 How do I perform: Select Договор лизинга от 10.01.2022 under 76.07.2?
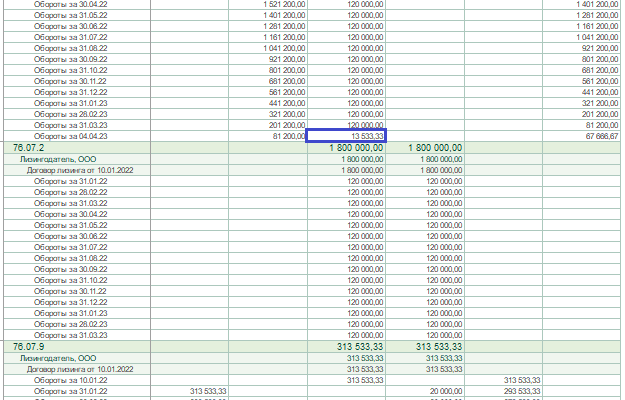80,170
